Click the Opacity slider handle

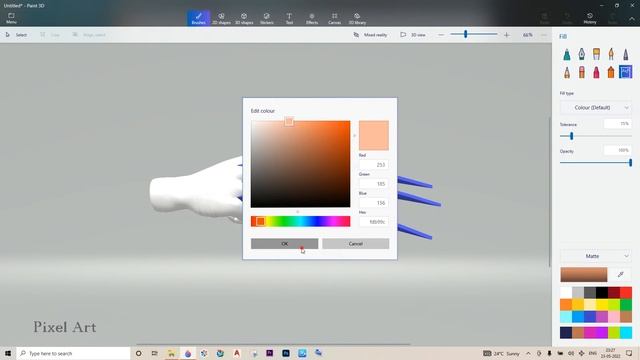[631, 163]
